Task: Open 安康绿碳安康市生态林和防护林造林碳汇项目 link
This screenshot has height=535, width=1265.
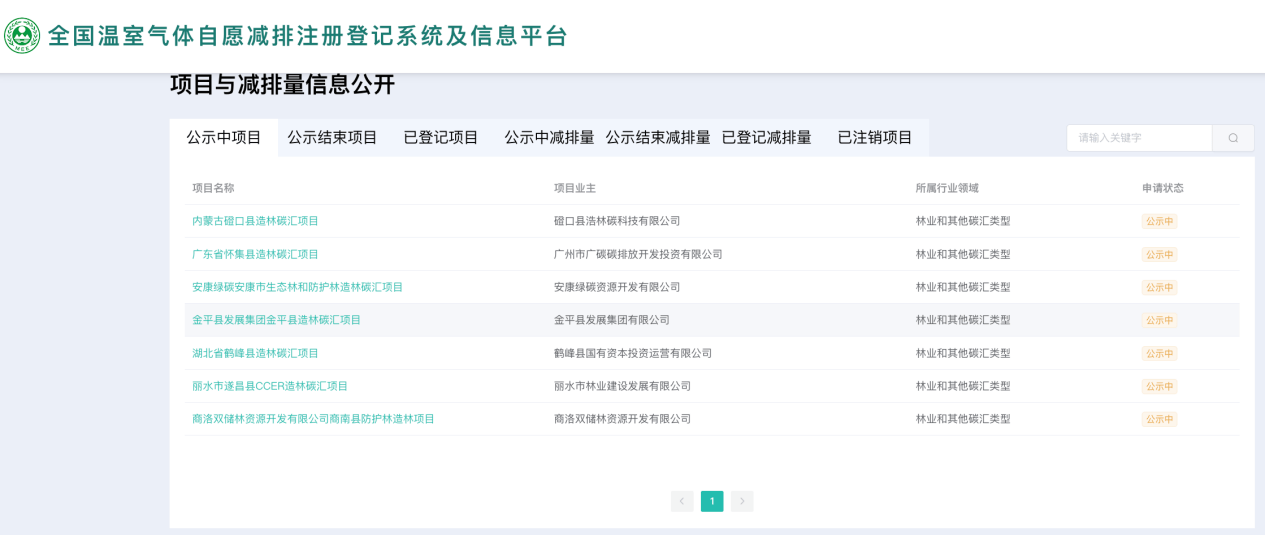Action: point(297,287)
